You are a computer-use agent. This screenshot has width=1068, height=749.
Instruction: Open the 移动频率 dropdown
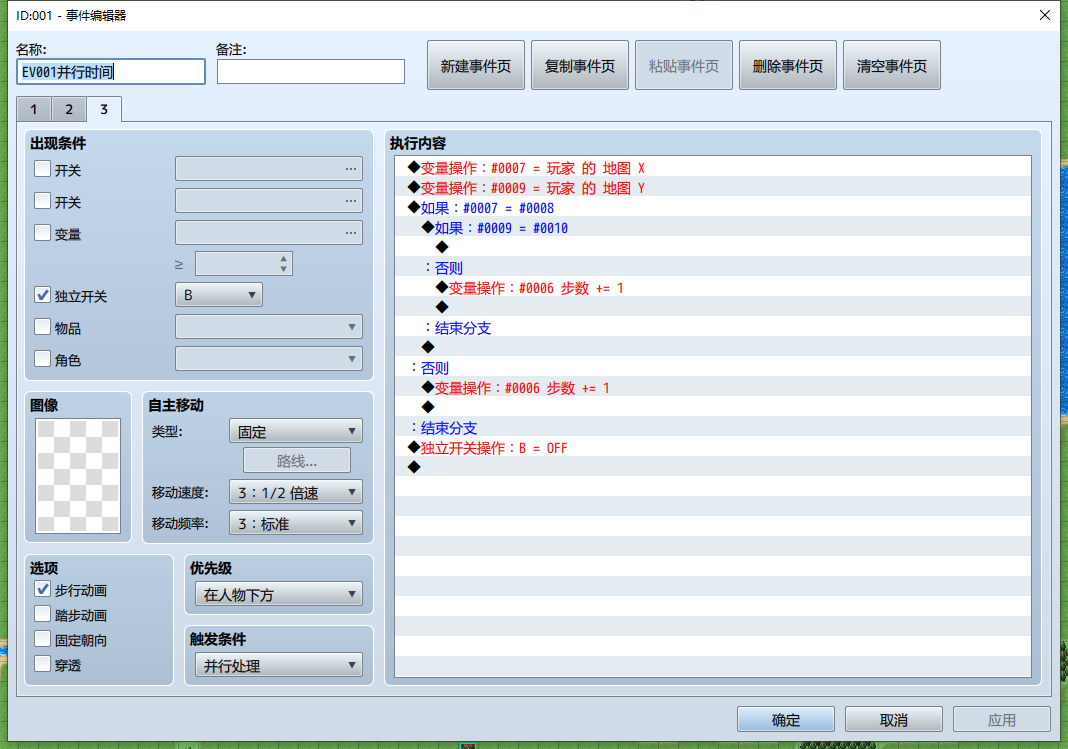[296, 524]
